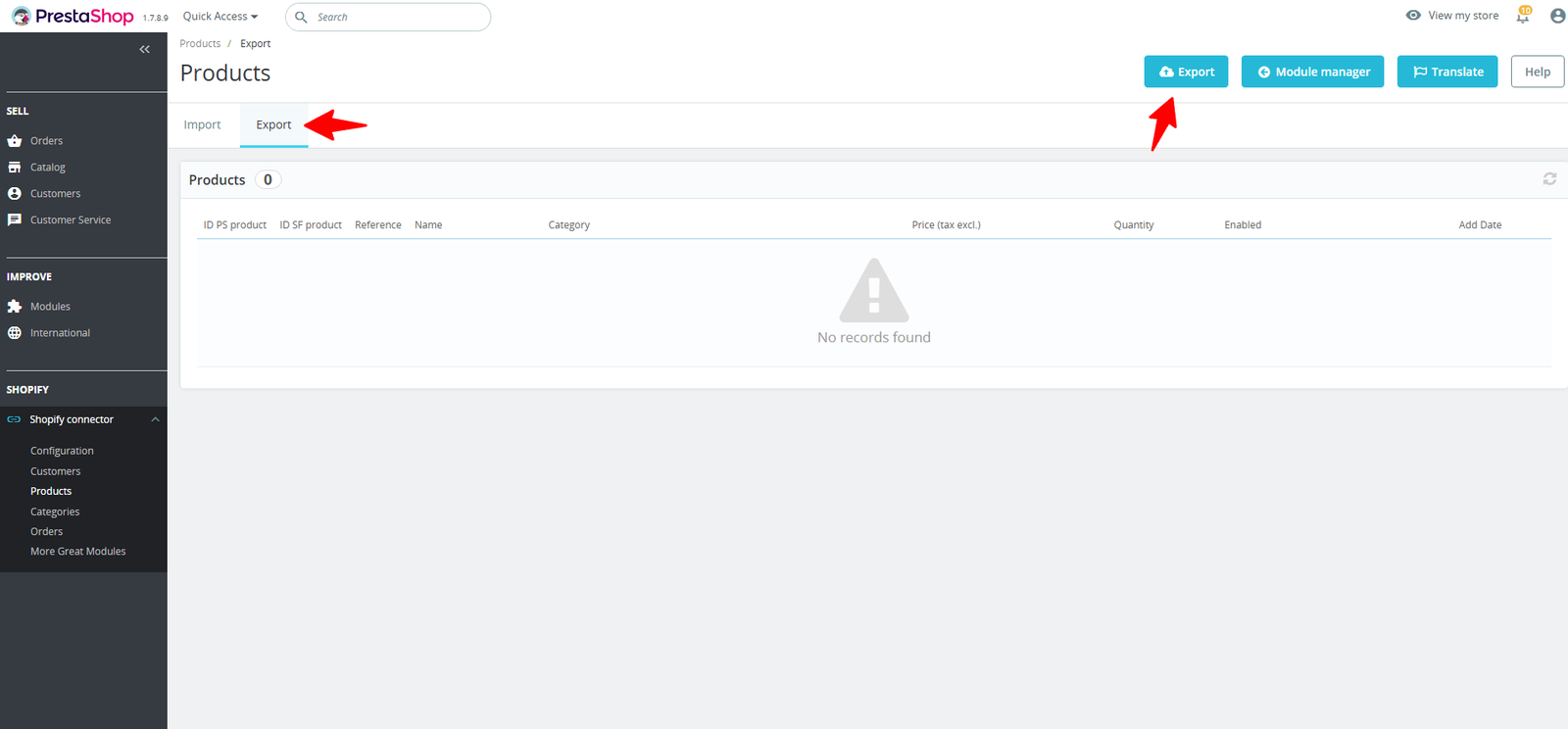Open Shopify connector Categories

pyautogui.click(x=55, y=511)
